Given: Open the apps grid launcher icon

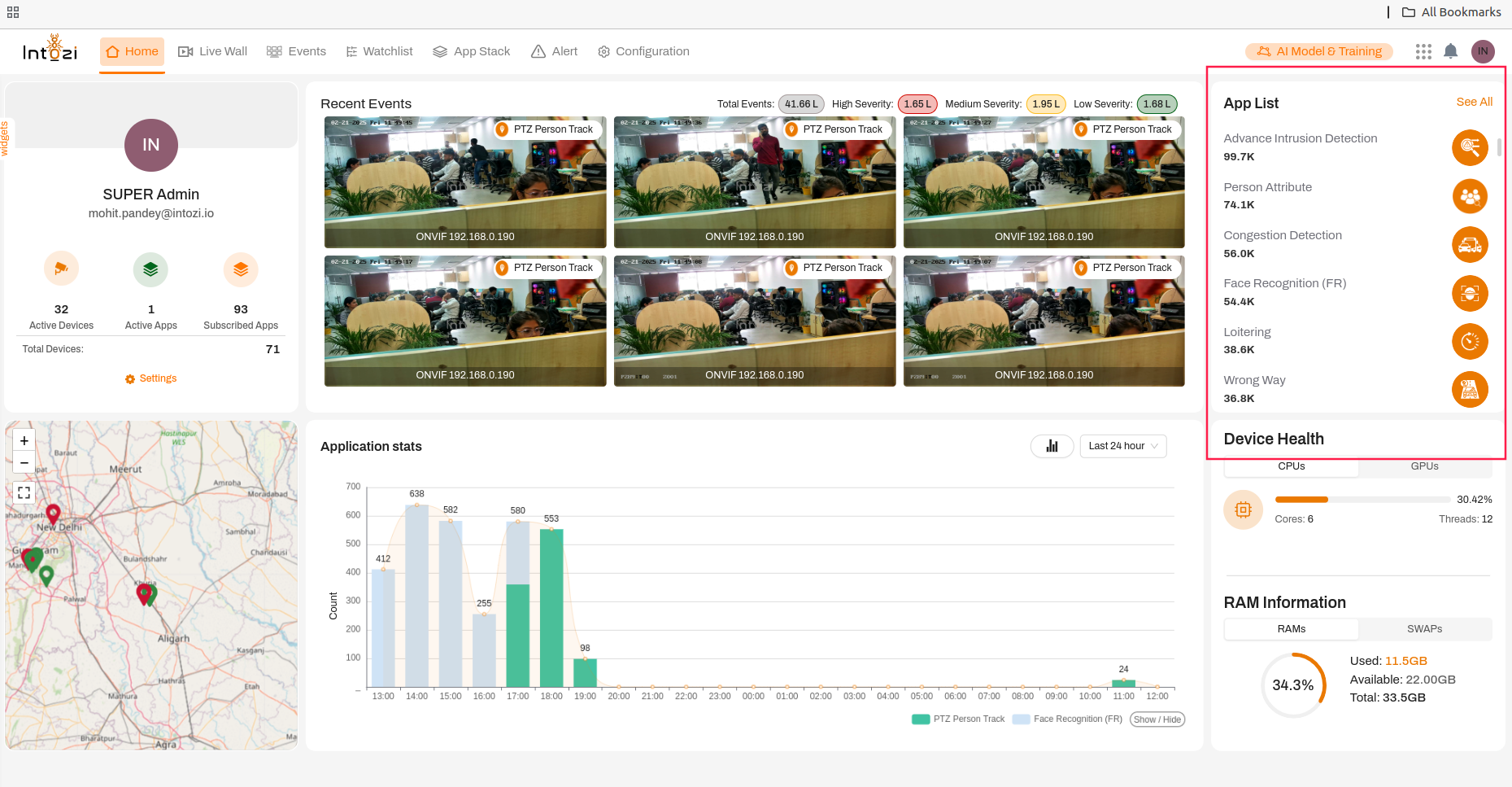Looking at the screenshot, I should [x=1423, y=50].
